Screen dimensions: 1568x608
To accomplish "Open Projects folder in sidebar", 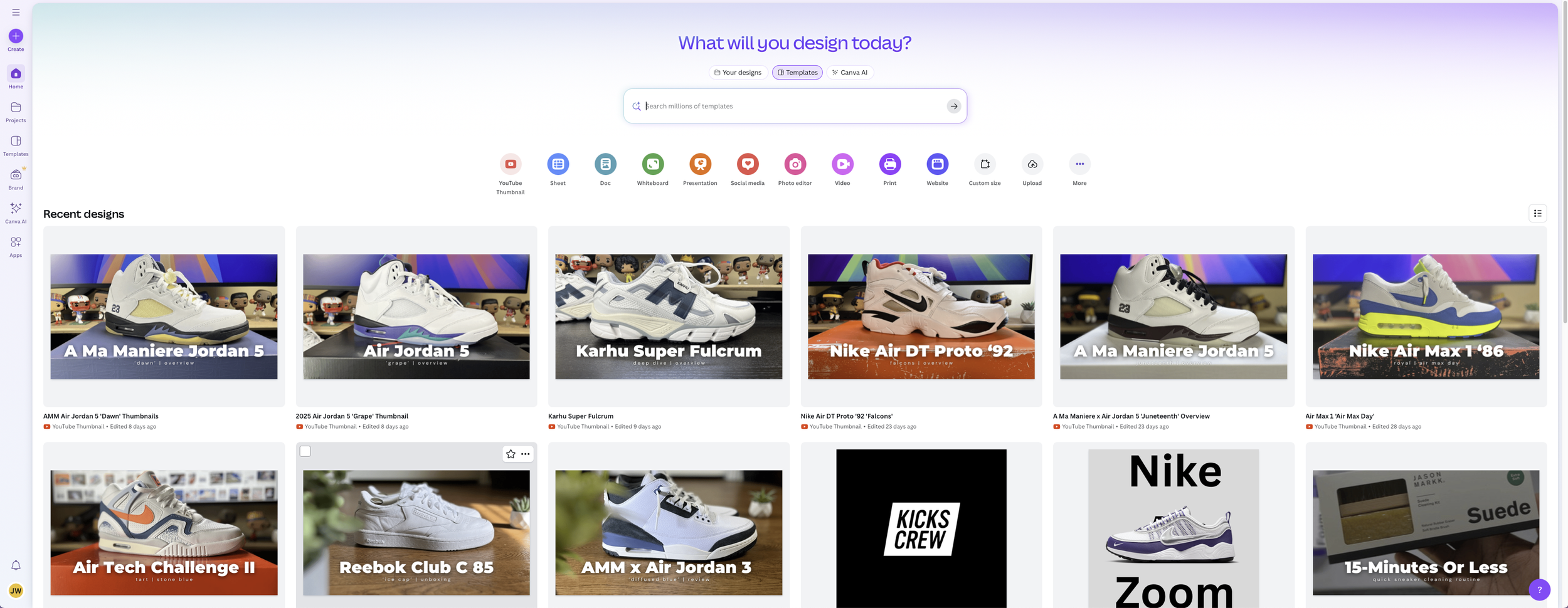I will 16,112.
